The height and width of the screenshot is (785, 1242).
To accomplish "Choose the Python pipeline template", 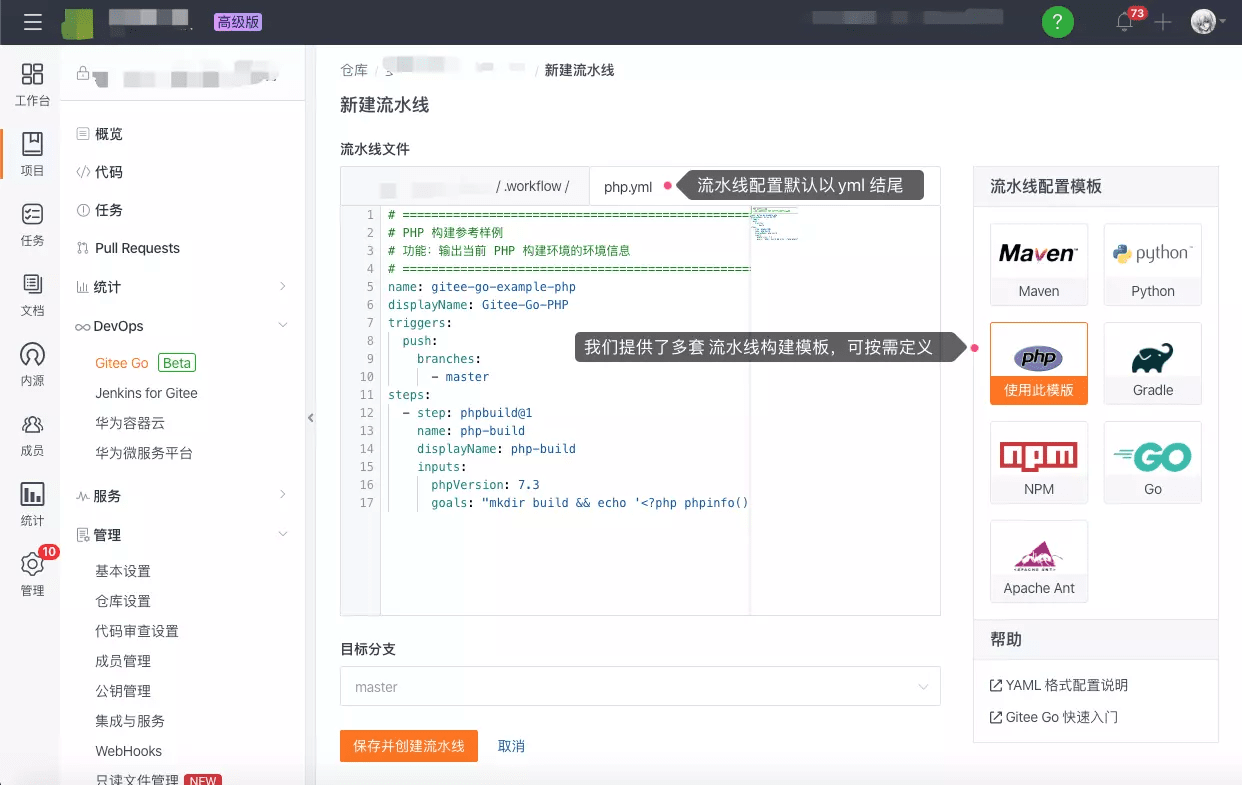I will click(1153, 264).
